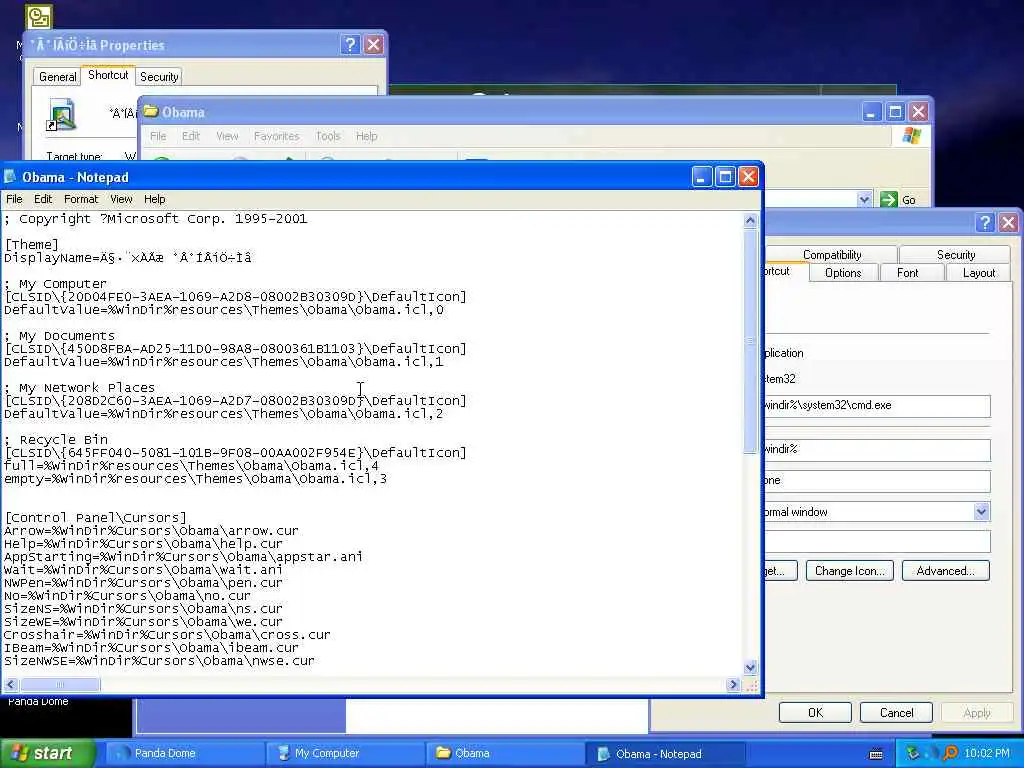The image size is (1024, 768).
Task: Open the File menu in Notepad
Action: tap(14, 199)
